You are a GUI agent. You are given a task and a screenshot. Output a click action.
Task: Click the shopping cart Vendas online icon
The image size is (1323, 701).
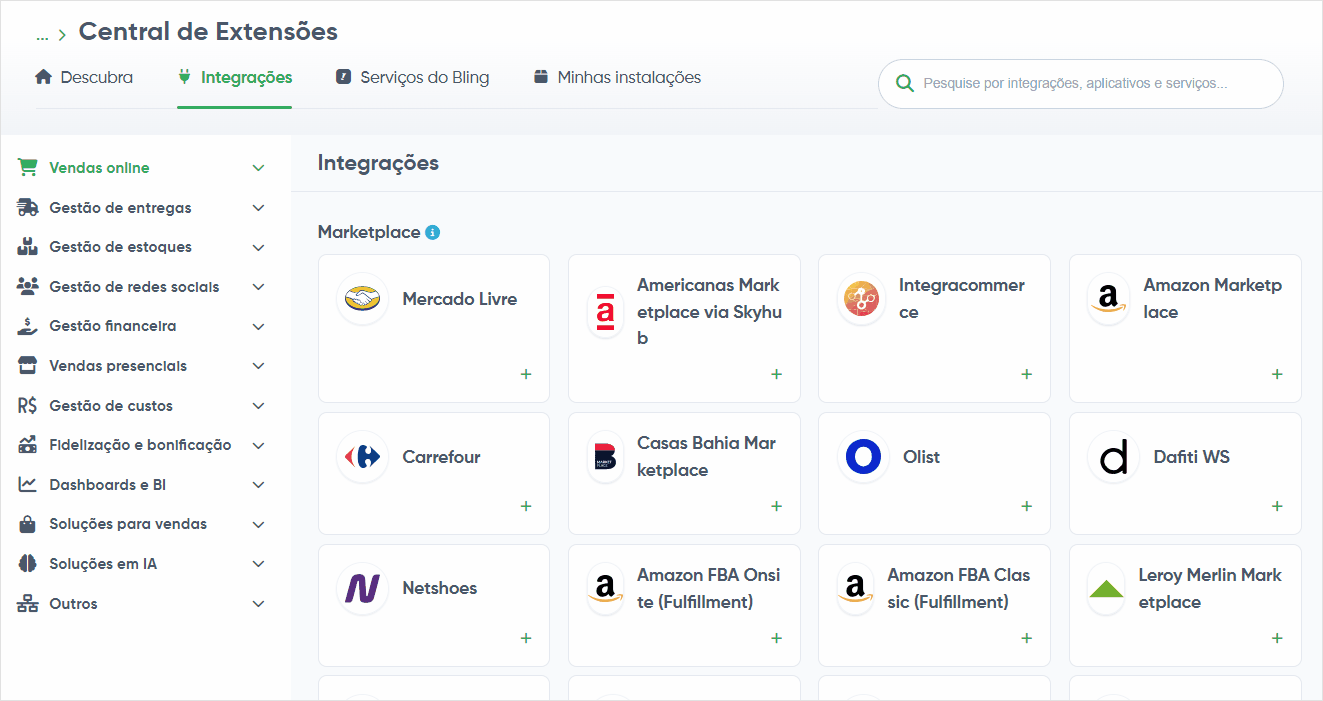[x=28, y=167]
